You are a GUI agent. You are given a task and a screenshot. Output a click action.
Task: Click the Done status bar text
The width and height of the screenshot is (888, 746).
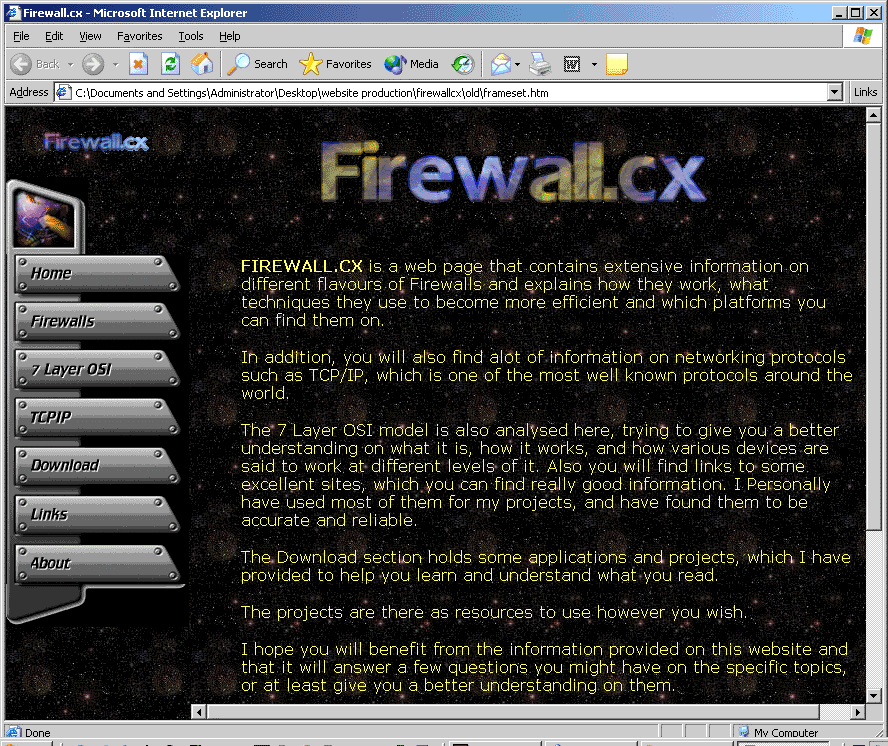38,732
